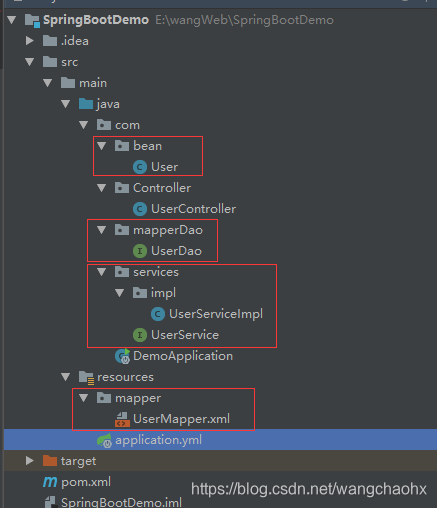Click the services package icon
The width and height of the screenshot is (437, 508).
122,272
